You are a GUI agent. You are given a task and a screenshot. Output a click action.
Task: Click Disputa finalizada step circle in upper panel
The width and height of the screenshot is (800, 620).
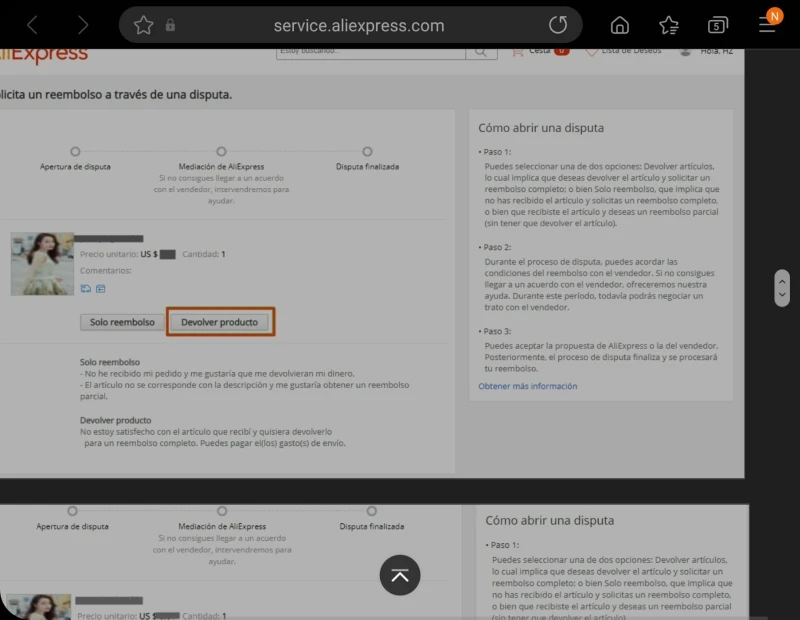(367, 152)
